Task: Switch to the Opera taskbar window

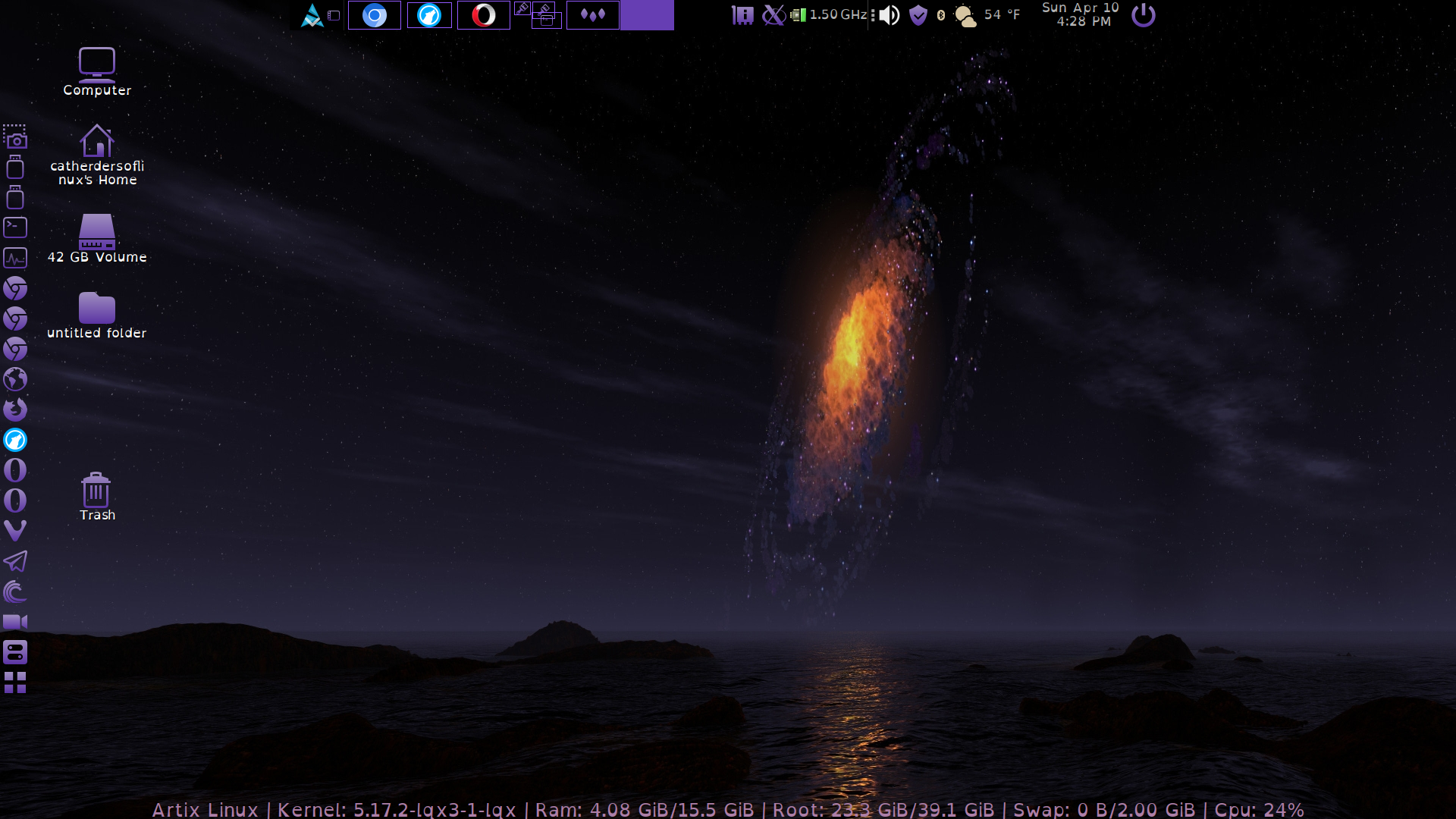Action: pyautogui.click(x=484, y=15)
